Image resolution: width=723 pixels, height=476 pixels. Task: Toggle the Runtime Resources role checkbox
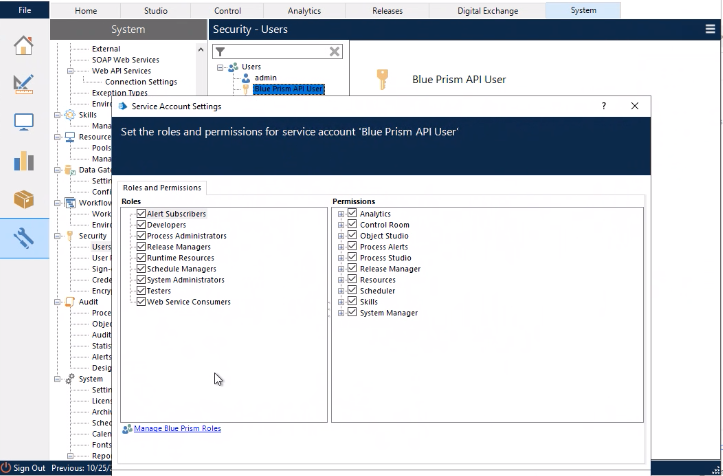[141, 258]
